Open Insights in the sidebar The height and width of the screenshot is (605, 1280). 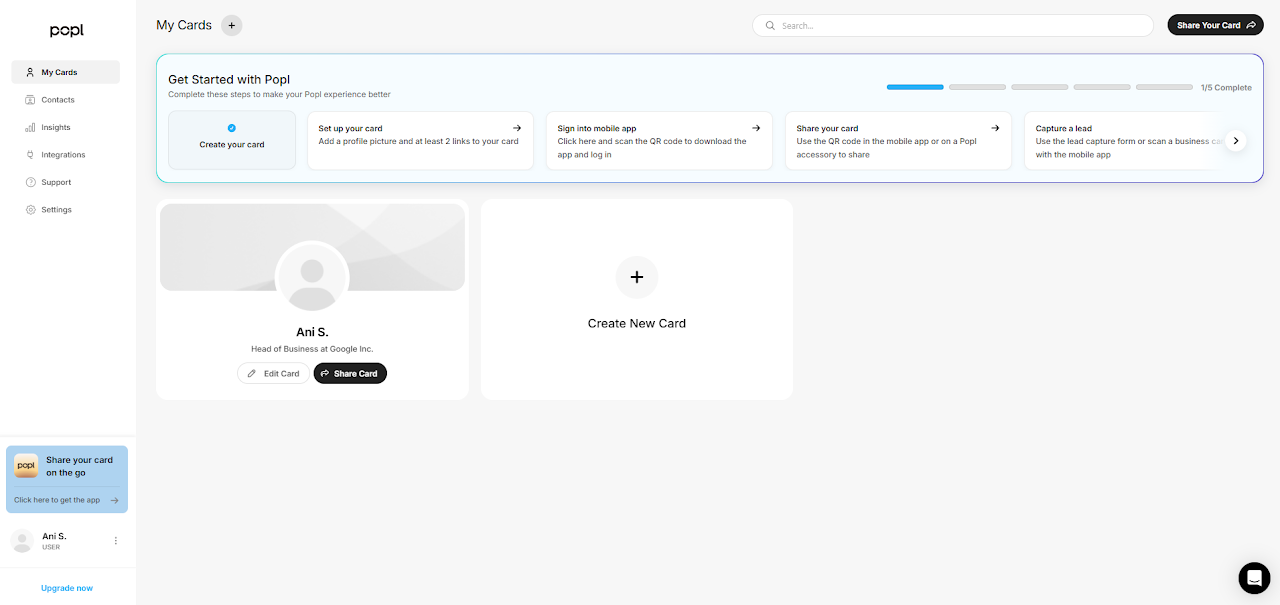(66, 127)
